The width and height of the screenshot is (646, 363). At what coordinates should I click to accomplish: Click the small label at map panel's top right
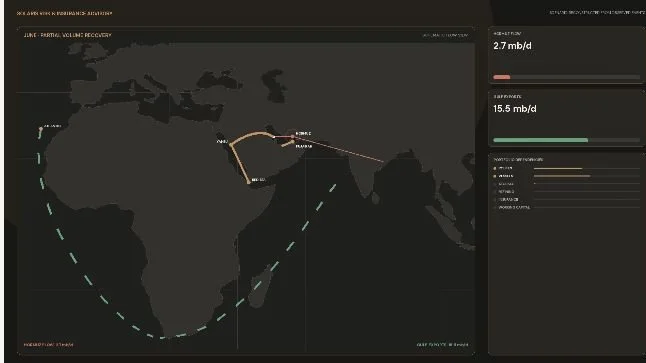[x=445, y=35]
